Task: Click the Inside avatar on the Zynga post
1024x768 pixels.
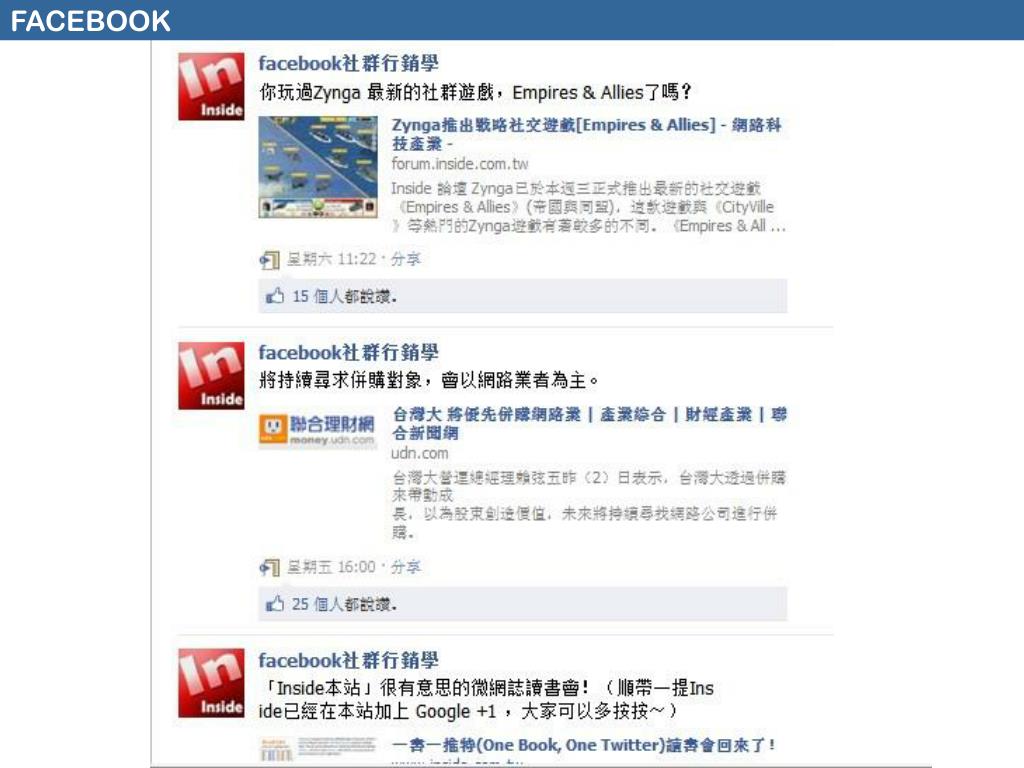Action: coord(211,86)
